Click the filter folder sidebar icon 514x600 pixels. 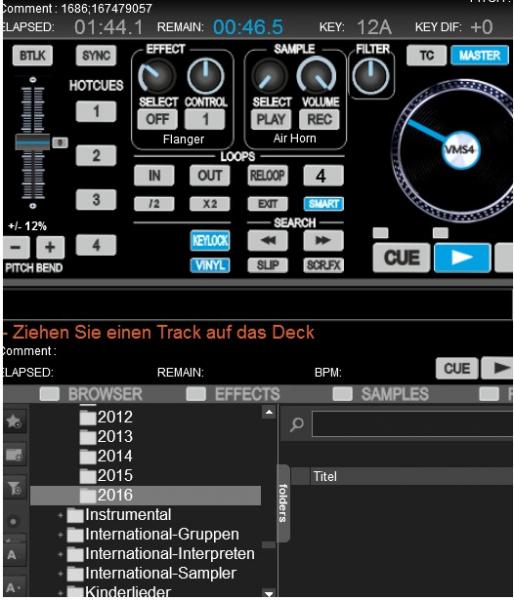coord(15,488)
